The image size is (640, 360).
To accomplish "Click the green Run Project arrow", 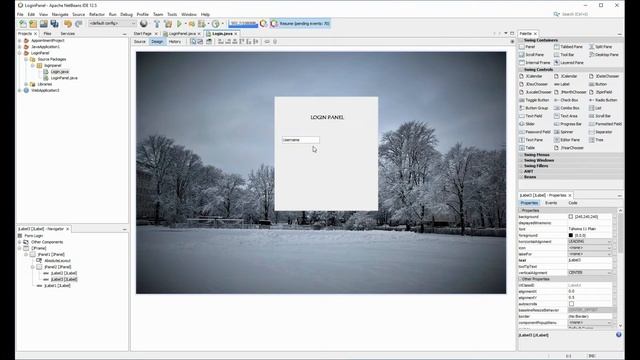I will tap(179, 24).
